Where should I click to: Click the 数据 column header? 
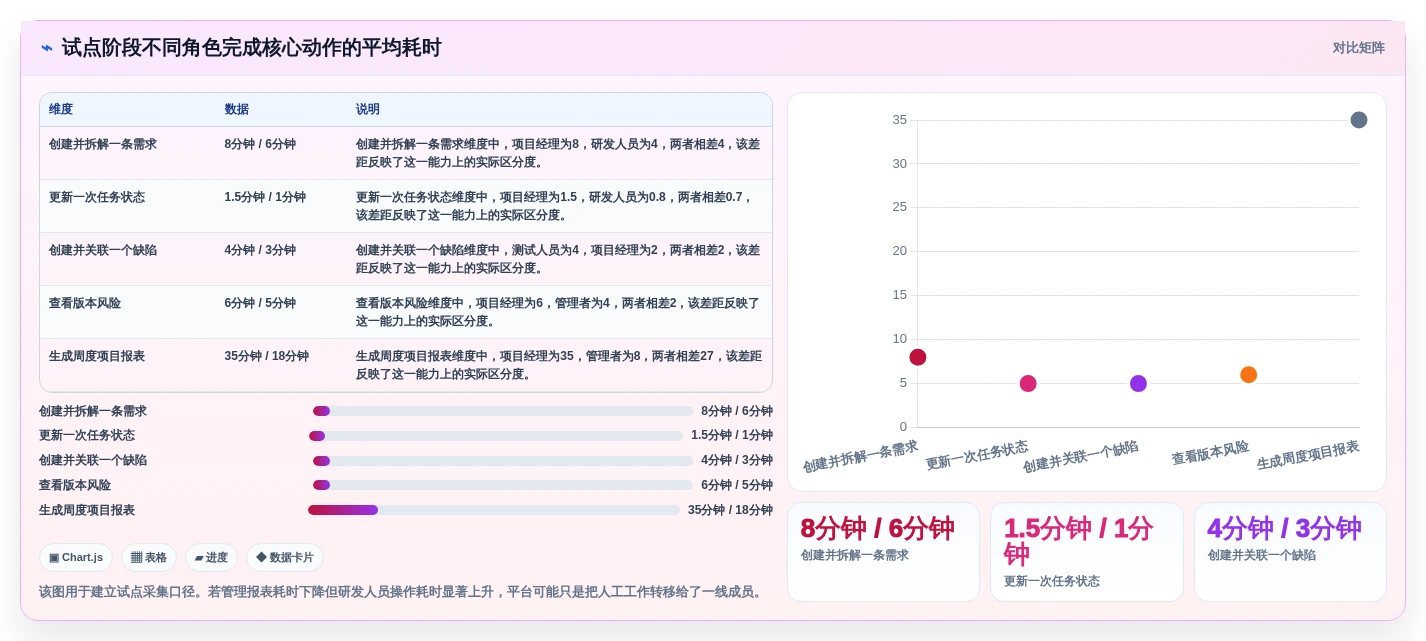pyautogui.click(x=237, y=110)
